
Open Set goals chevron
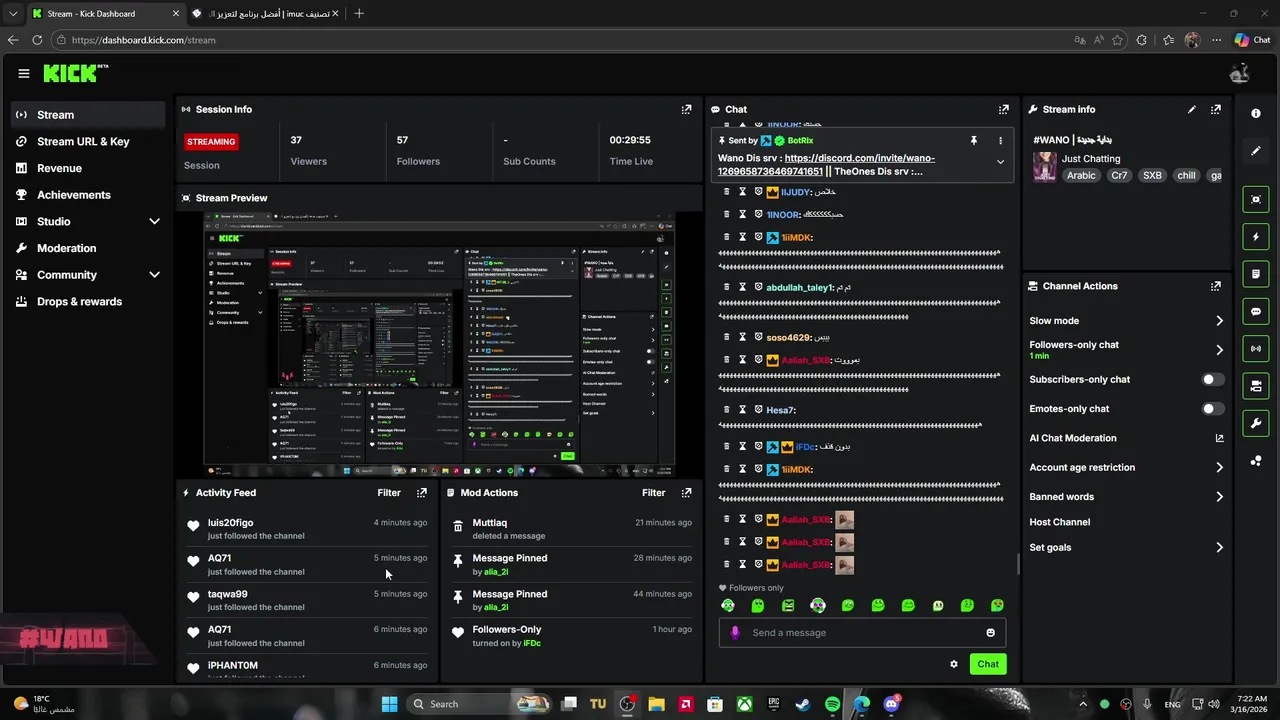pyautogui.click(x=1219, y=547)
